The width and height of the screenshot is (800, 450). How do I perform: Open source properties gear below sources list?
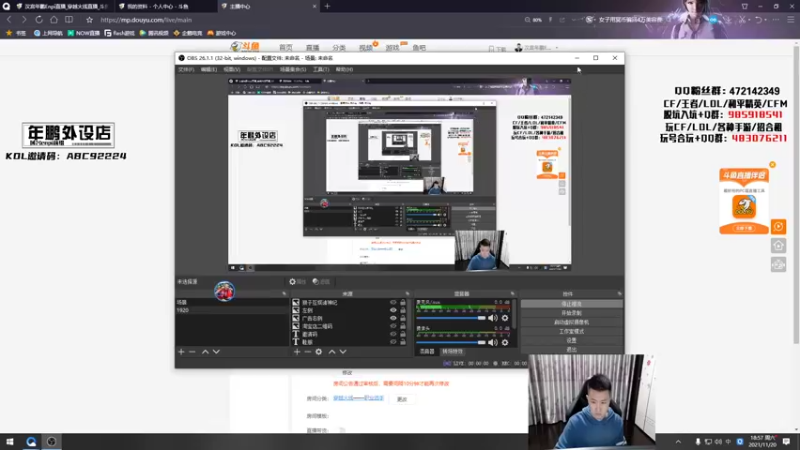point(319,352)
